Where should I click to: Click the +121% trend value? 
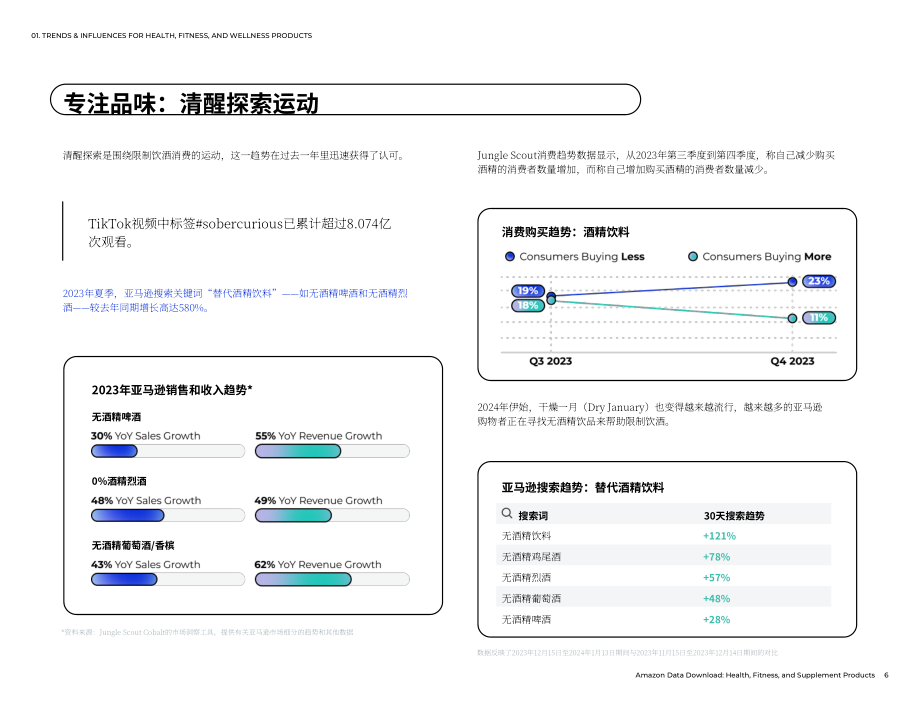(x=719, y=536)
